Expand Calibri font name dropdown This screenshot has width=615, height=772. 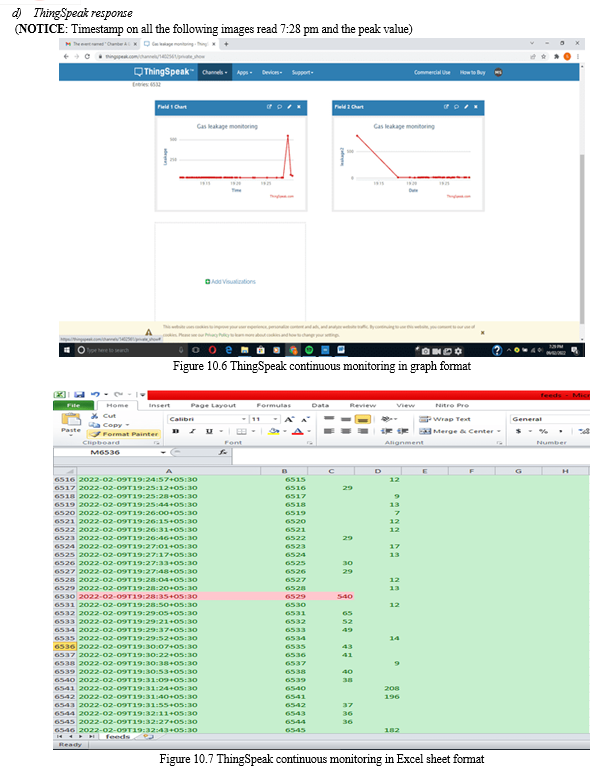tap(244, 419)
